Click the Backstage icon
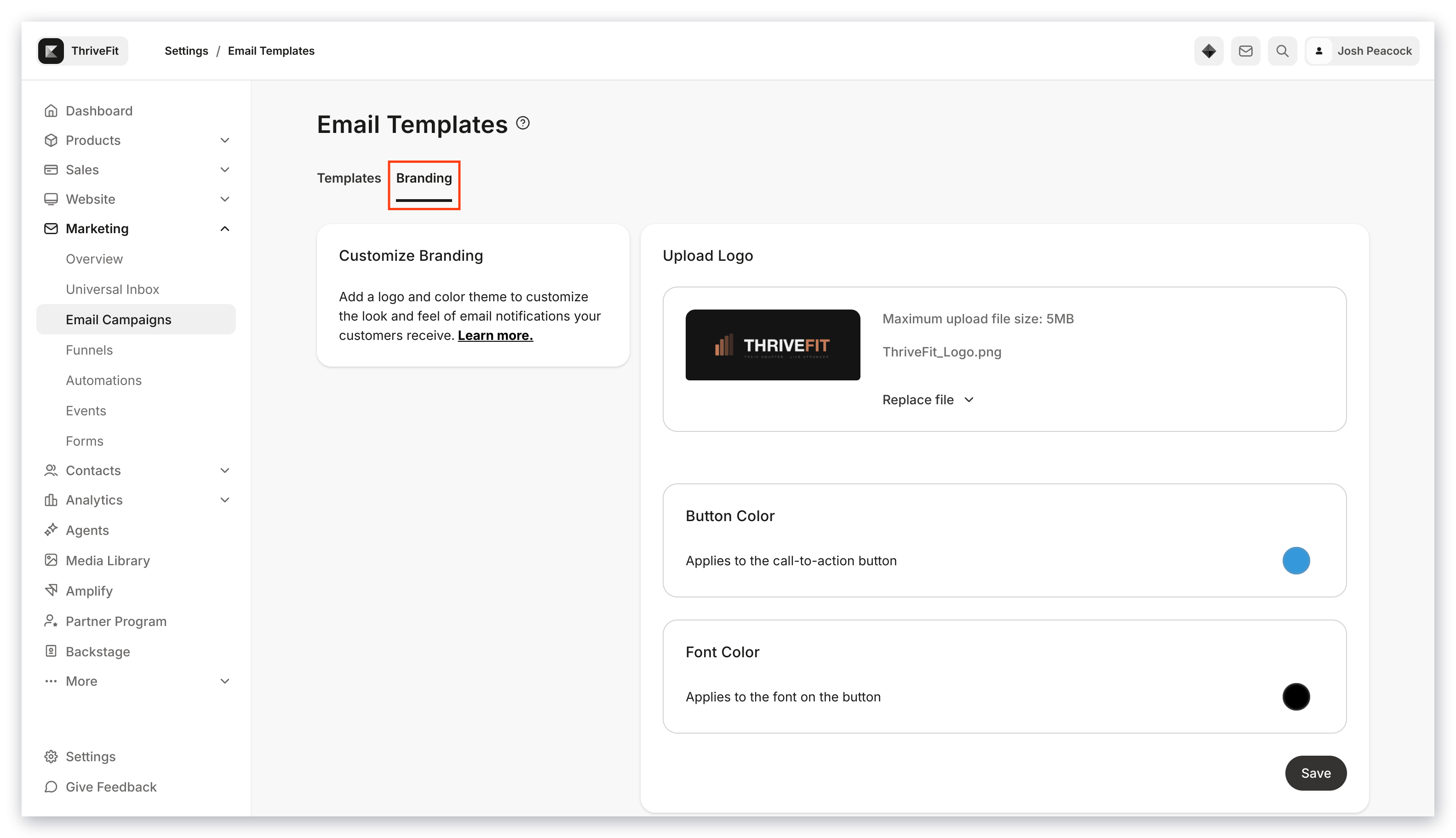The image size is (1456, 838). [51, 651]
